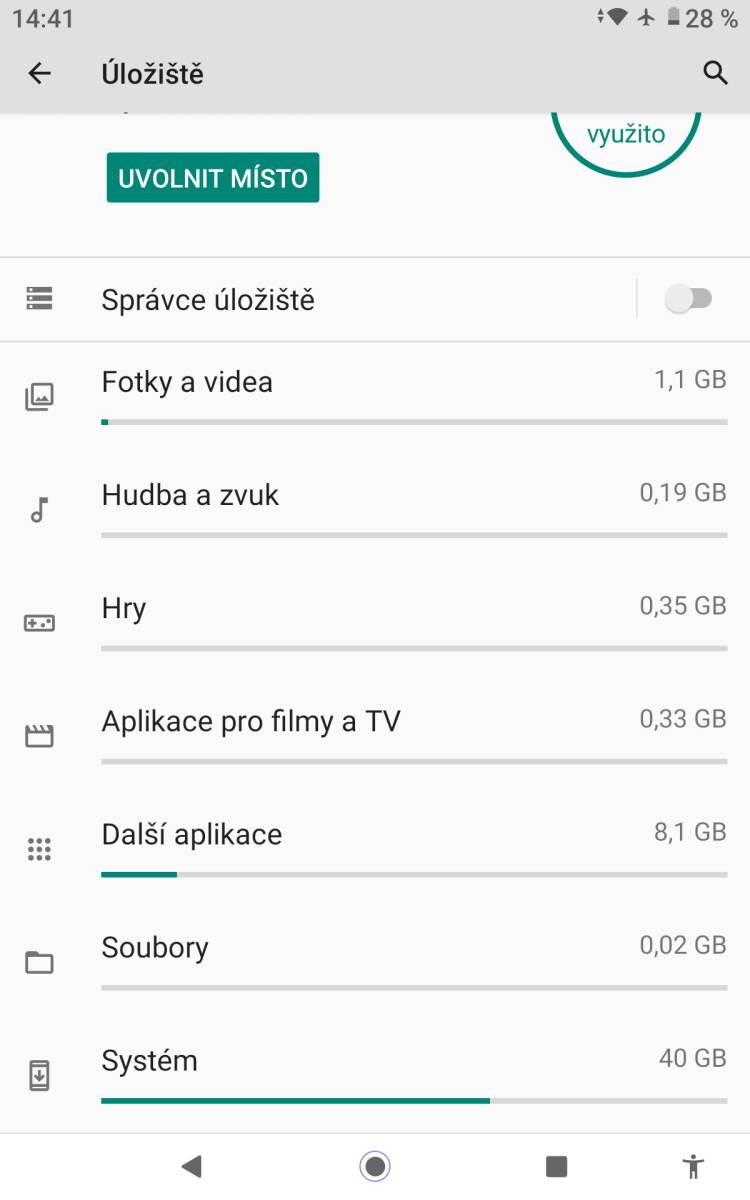This screenshot has height=1200, width=750.
Task: Open the Fotky a videa category
Action: 187,382
